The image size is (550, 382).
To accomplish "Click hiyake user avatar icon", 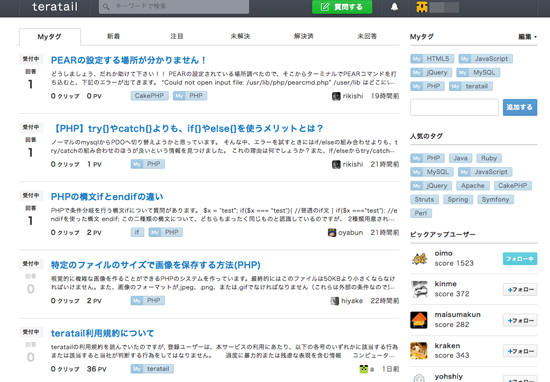I will pos(335,301).
